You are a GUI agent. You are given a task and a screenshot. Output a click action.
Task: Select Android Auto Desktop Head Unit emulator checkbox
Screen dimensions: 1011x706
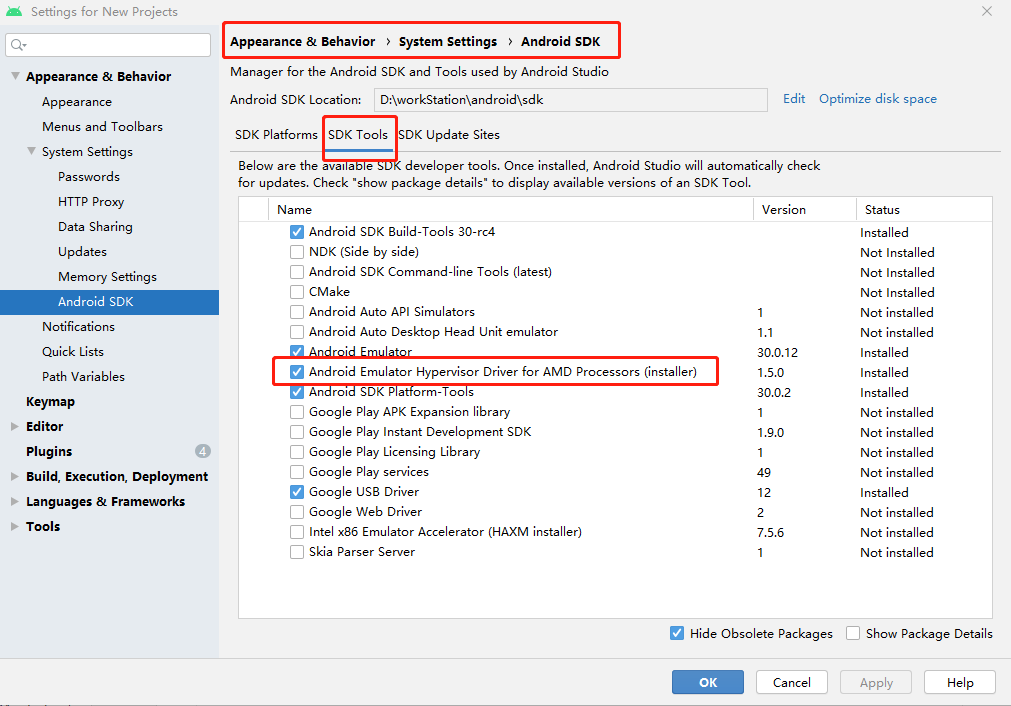297,331
